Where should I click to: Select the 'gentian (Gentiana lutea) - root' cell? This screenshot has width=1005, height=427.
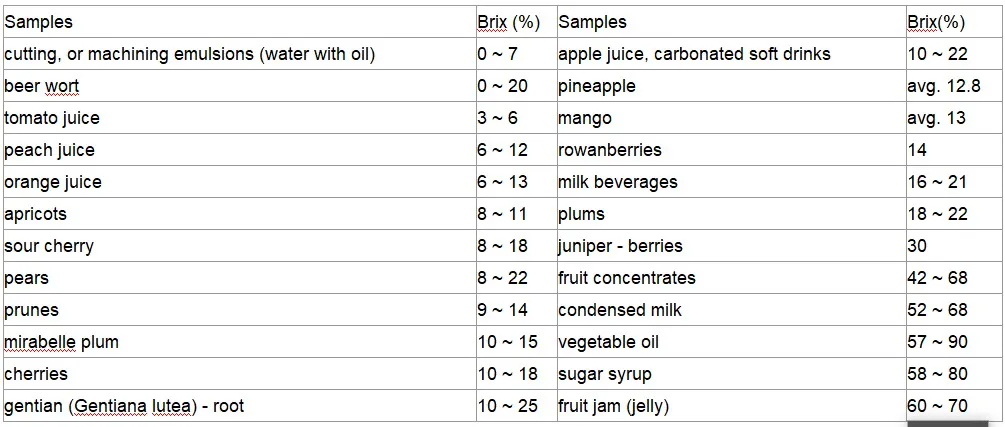pos(124,406)
